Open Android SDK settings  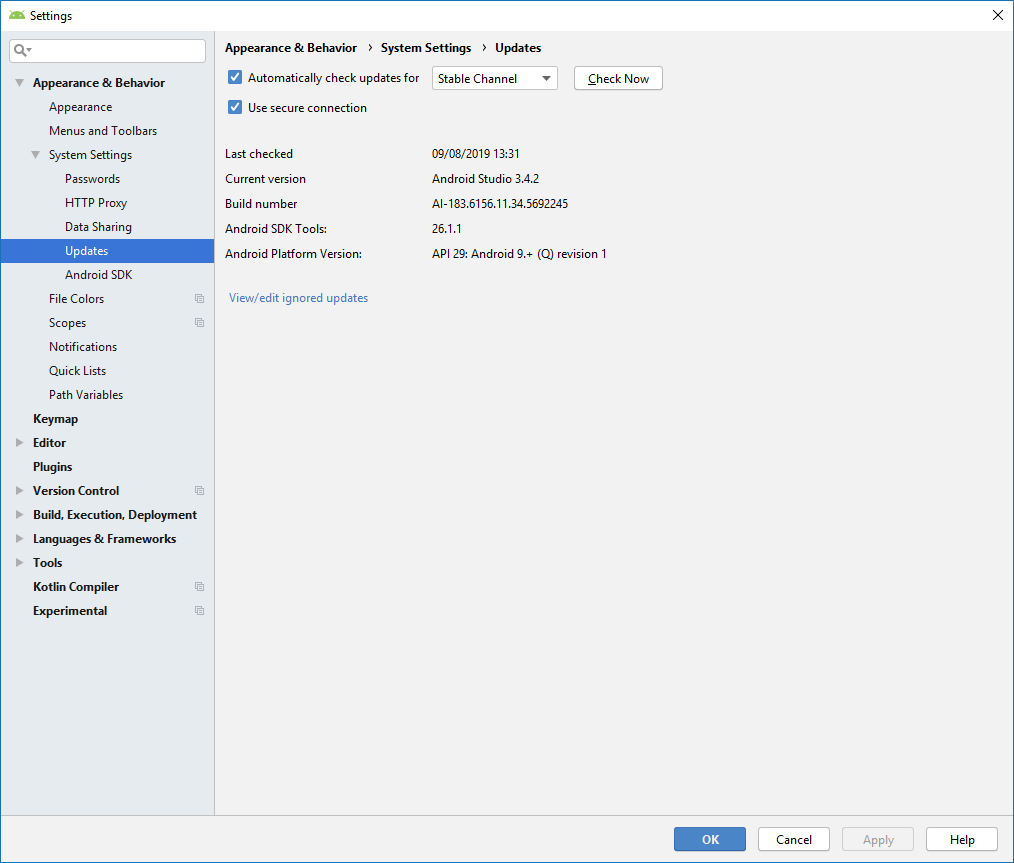click(x=98, y=275)
